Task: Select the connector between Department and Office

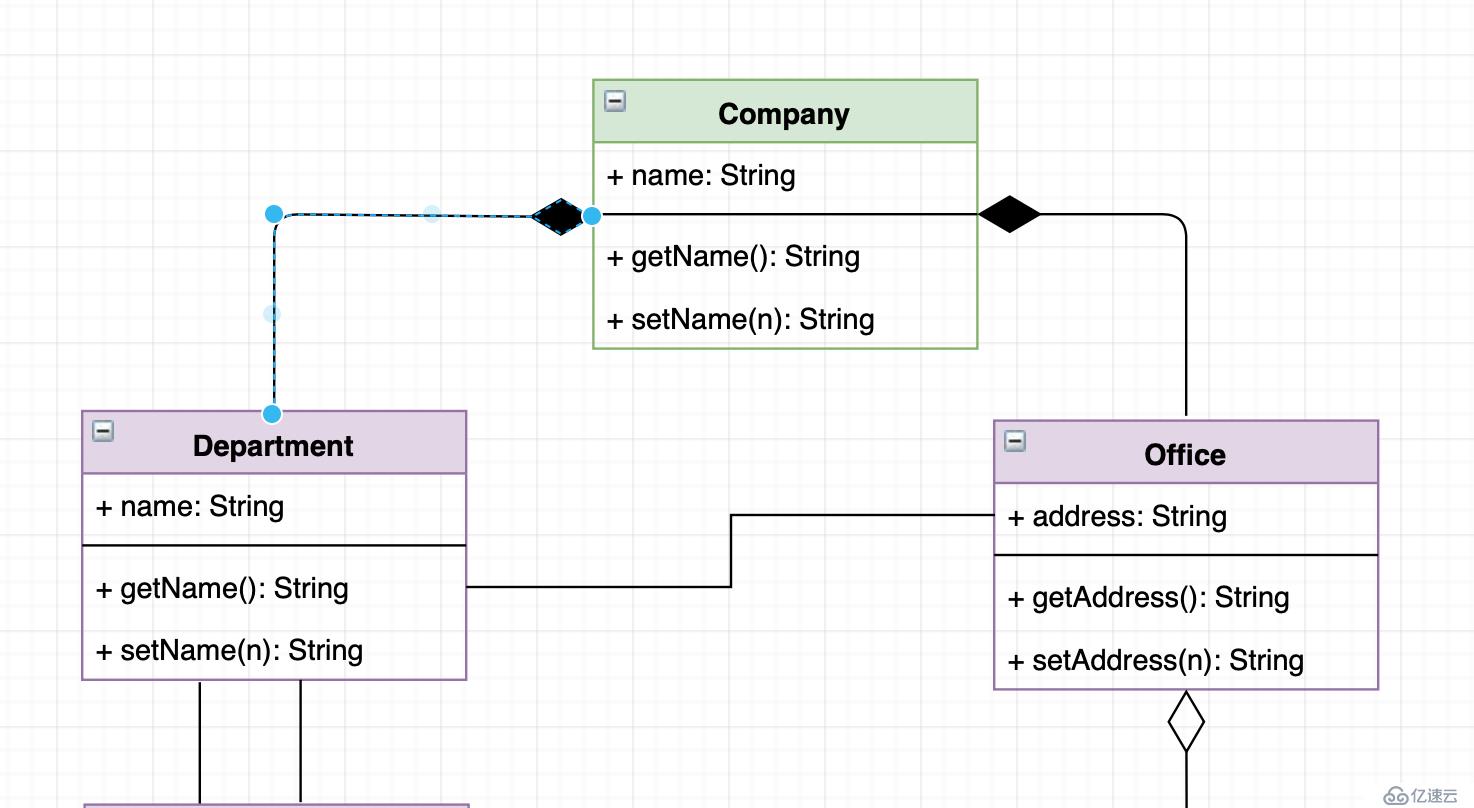Action: tap(731, 551)
